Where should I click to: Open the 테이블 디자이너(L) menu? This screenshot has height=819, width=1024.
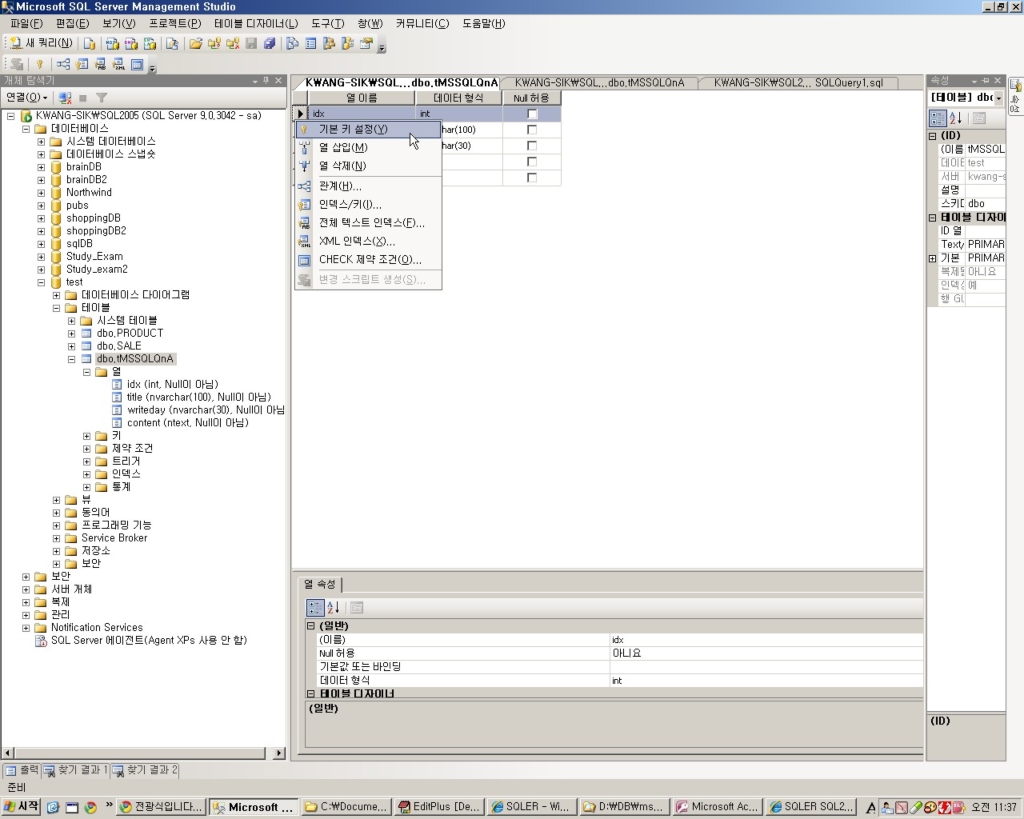pos(255,24)
